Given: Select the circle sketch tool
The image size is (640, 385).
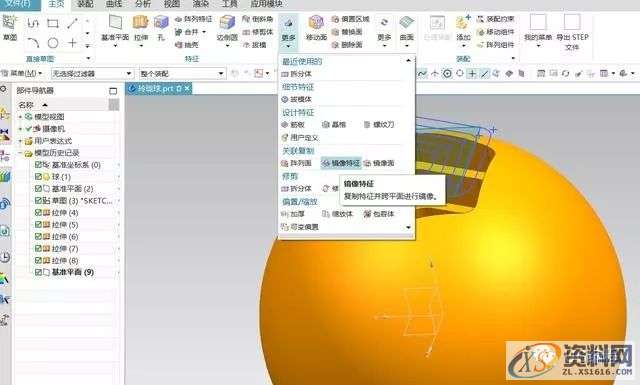Looking at the screenshot, I should 53,42.
